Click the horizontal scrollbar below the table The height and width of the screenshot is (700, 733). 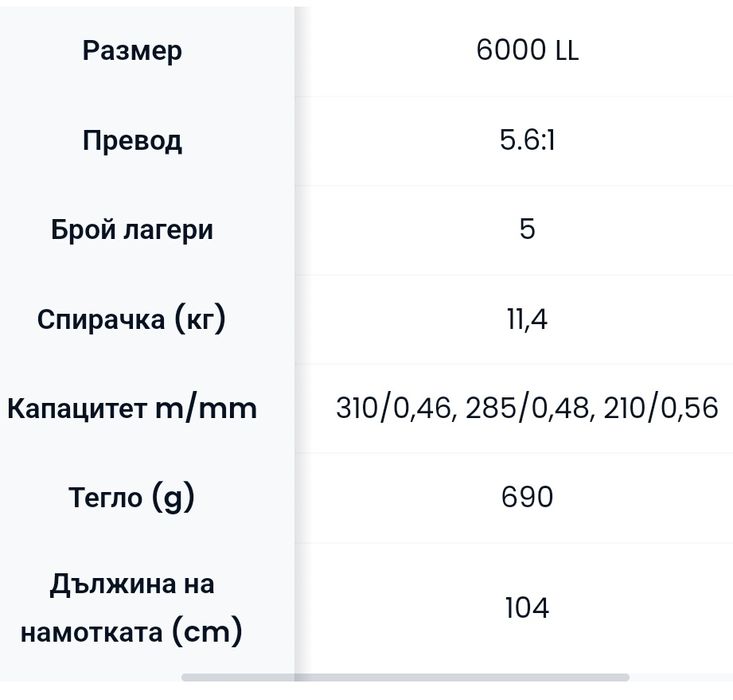click(405, 678)
